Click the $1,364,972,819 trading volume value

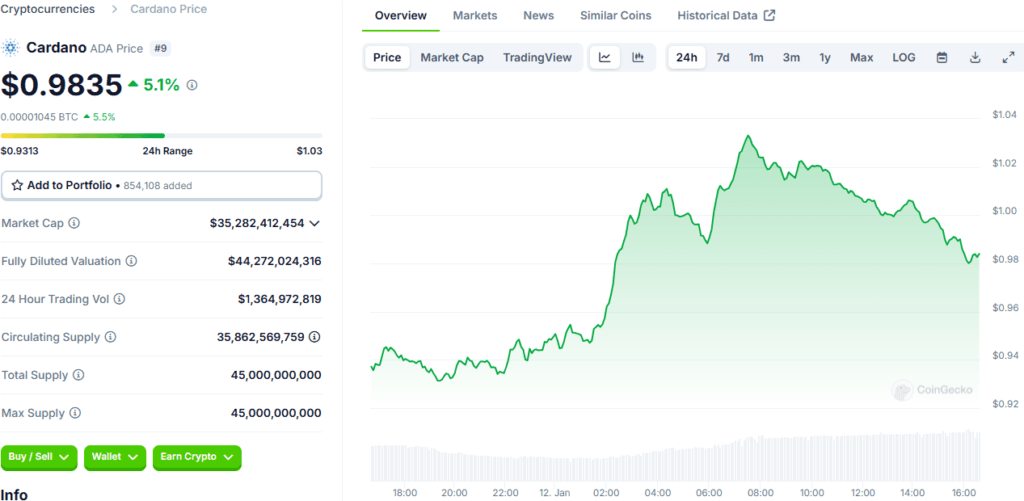pyautogui.click(x=280, y=299)
